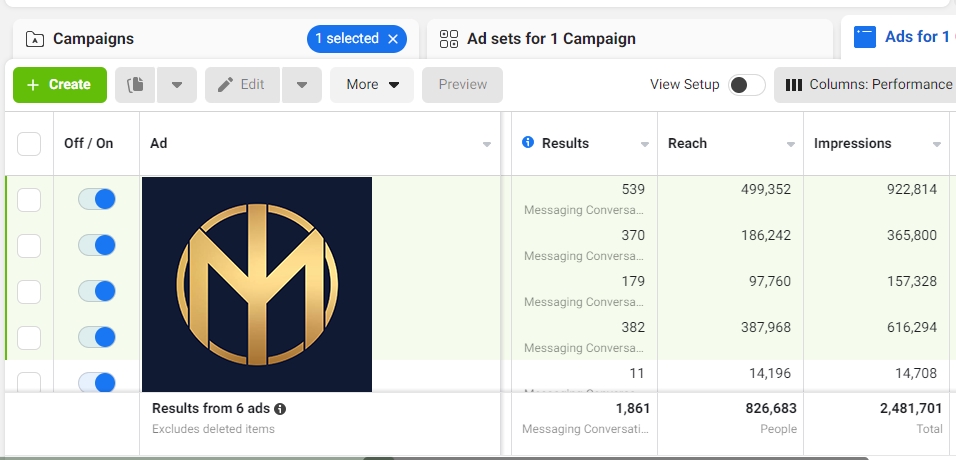Click the info icon beside Results header
The image size is (956, 460).
pyautogui.click(x=528, y=142)
